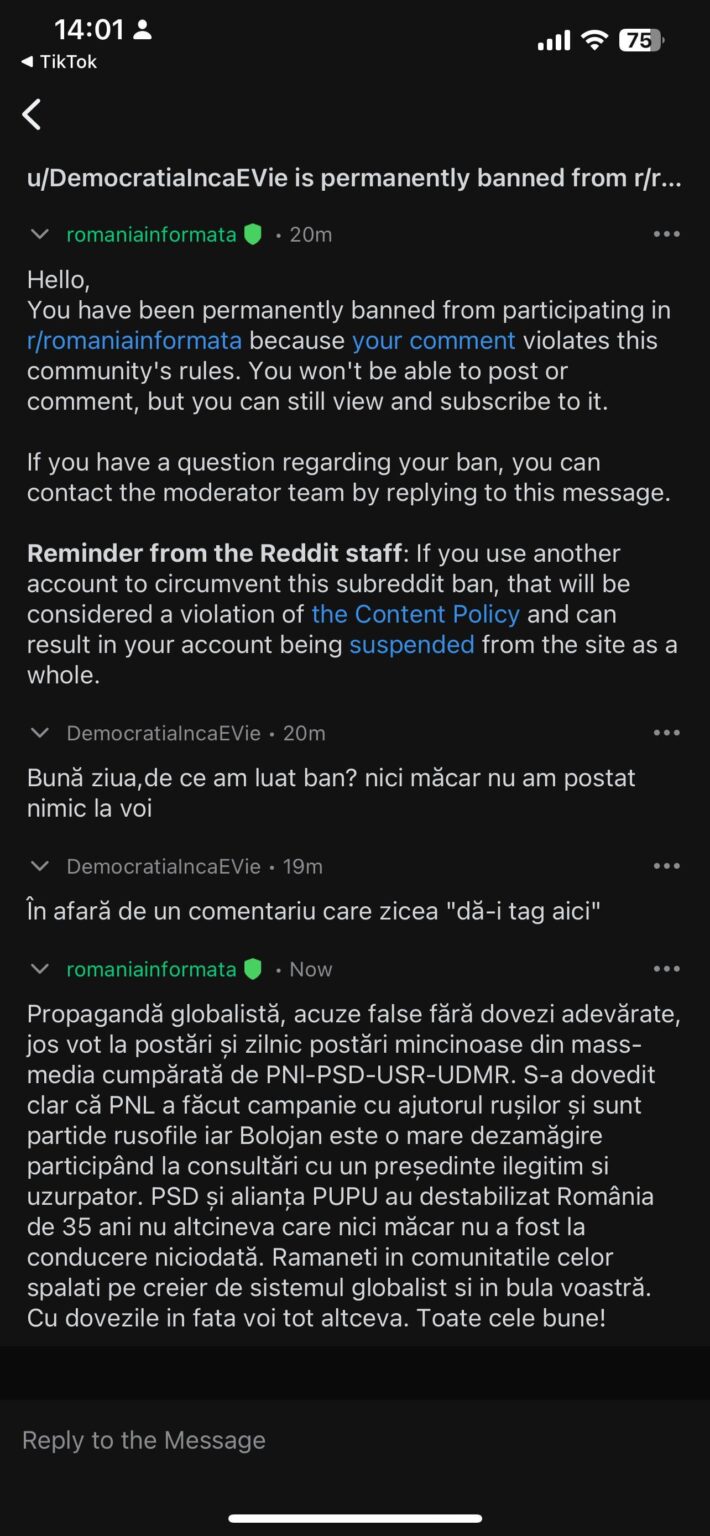Open the 'your comment' link
Viewport: 710px width, 1536px height.
coord(433,340)
